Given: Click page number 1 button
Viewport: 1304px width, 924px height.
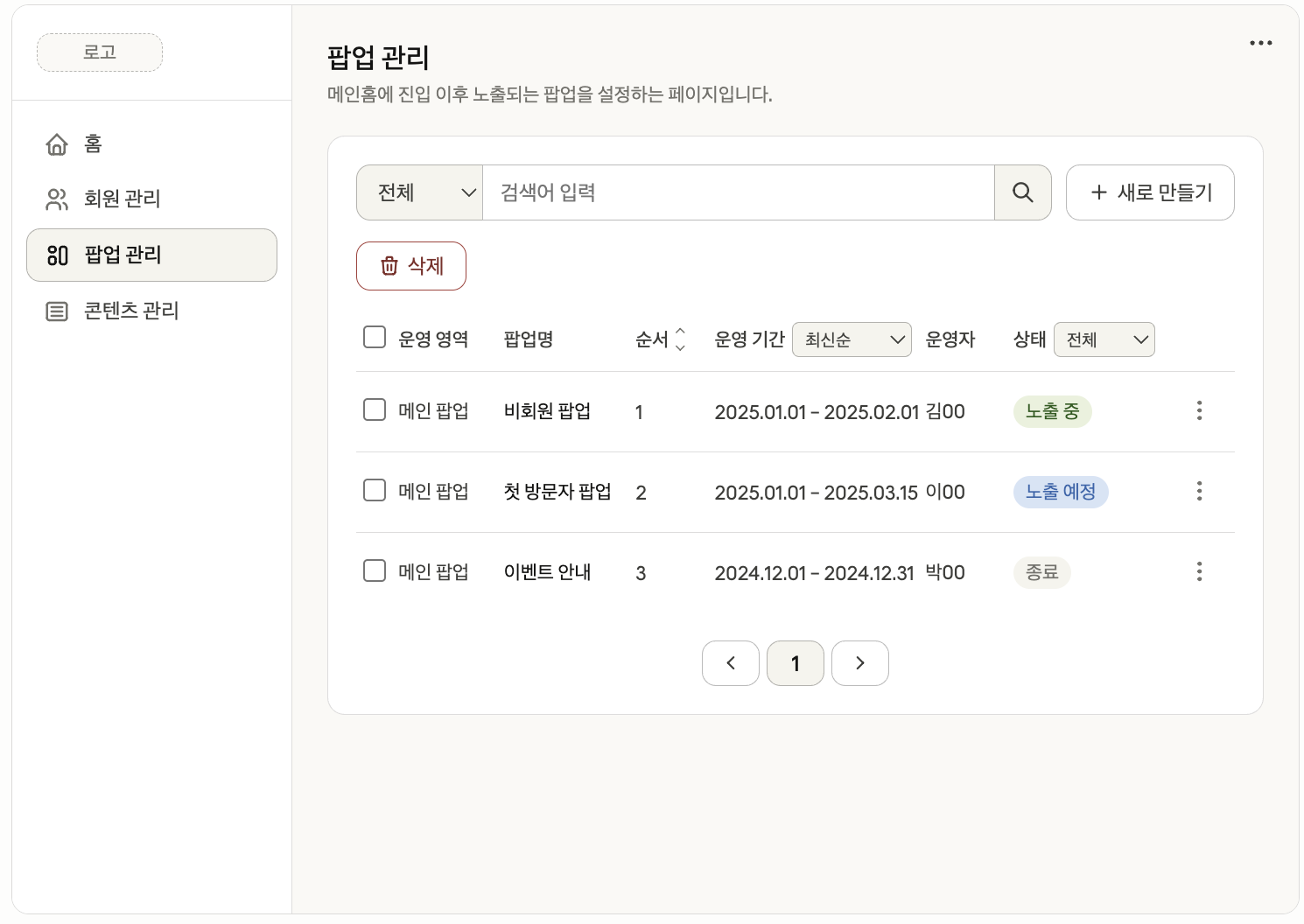Looking at the screenshot, I should coord(796,663).
